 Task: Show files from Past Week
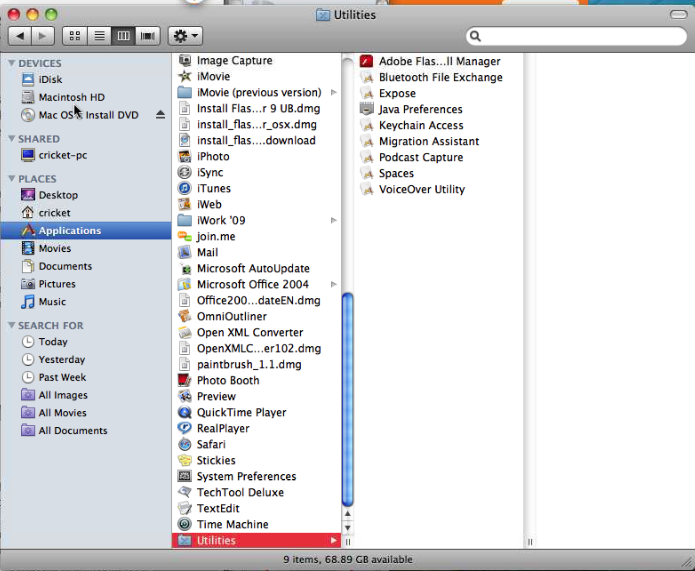point(86,377)
